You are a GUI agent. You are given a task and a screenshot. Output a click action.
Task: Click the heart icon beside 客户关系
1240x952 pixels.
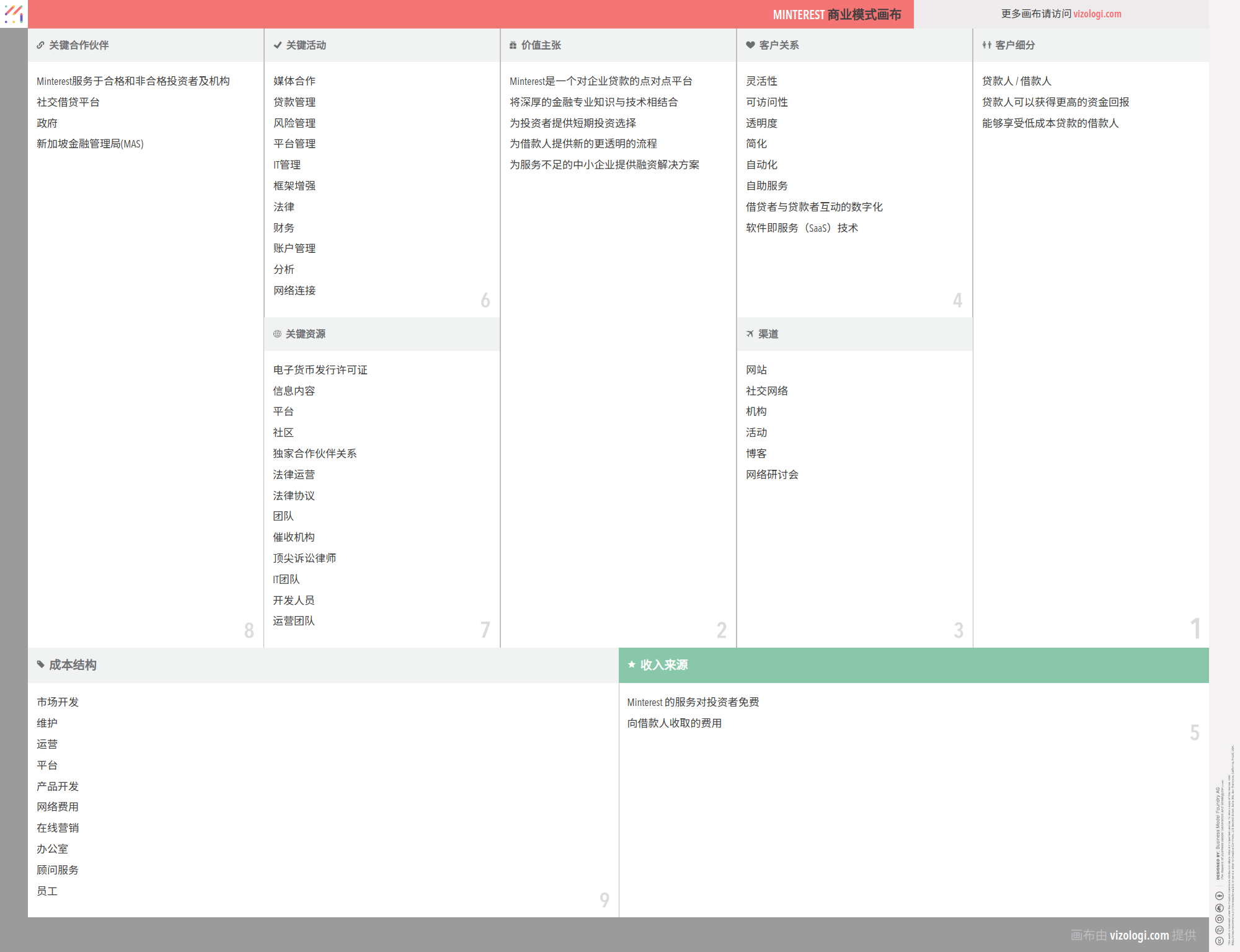pyautogui.click(x=750, y=45)
